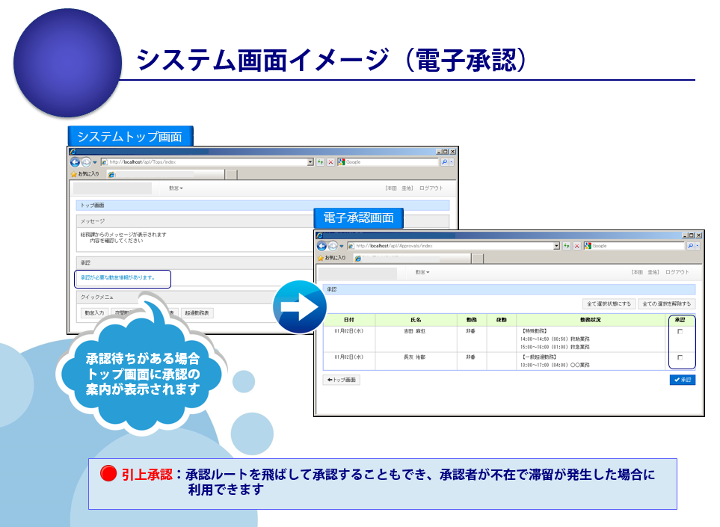Screen dimensions: 720x527
Task: Go forward in the Approvals window browser
Action: [332, 246]
